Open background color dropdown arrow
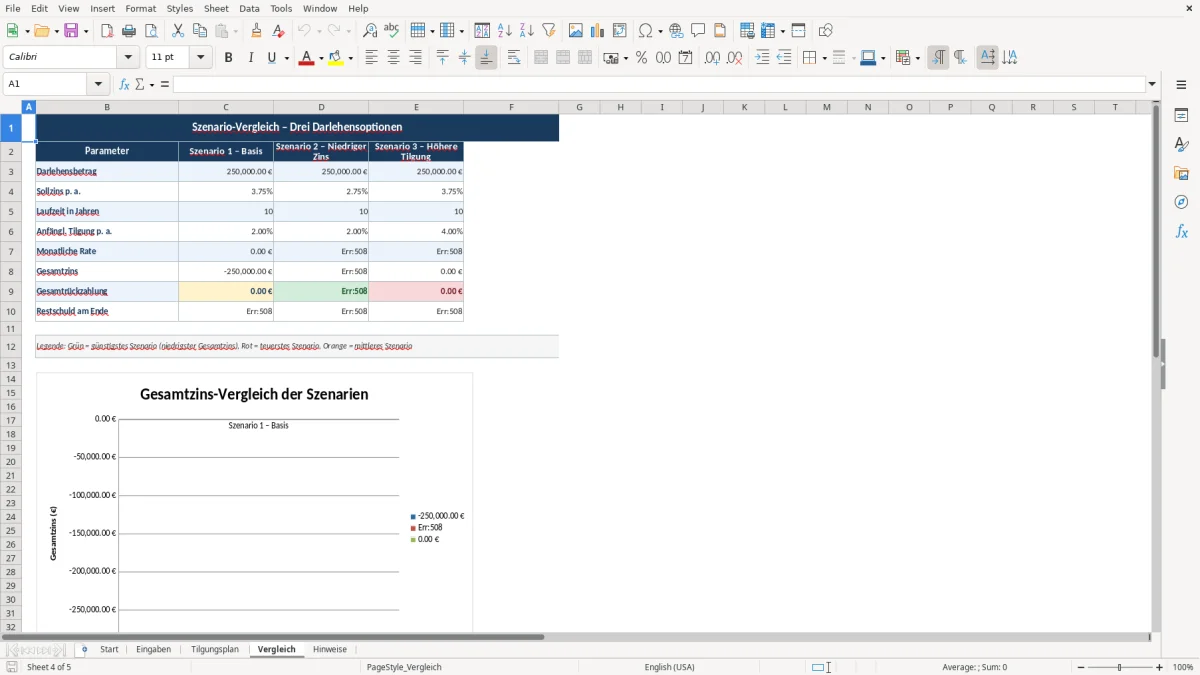This screenshot has width=1200, height=675. coord(352,58)
